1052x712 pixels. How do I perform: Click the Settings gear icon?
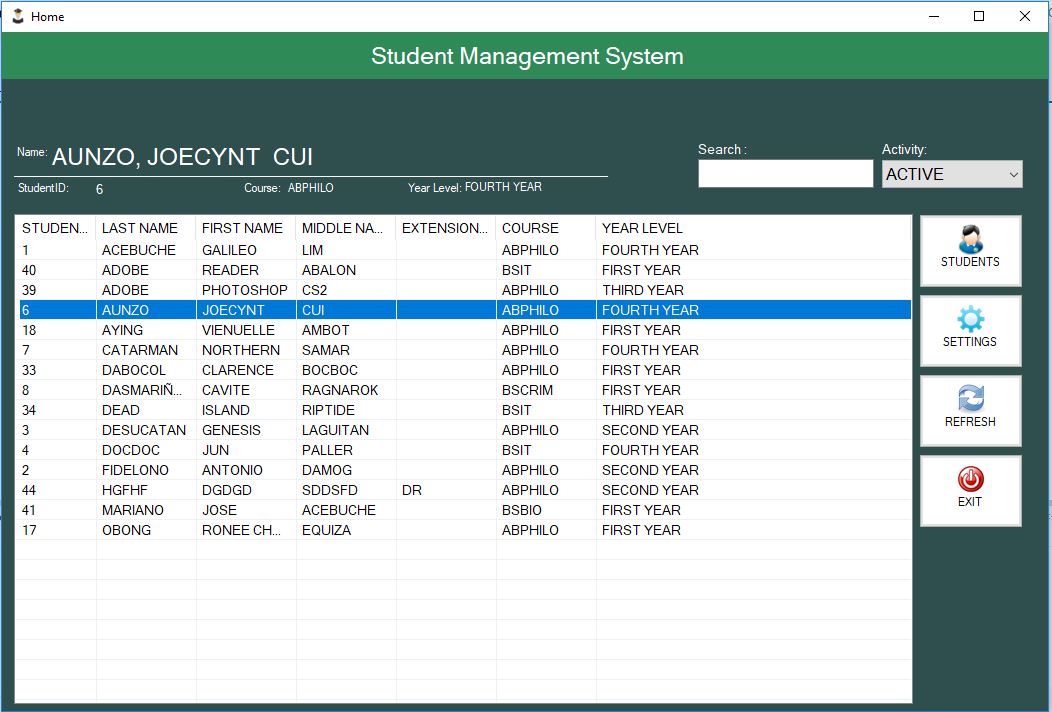point(970,320)
